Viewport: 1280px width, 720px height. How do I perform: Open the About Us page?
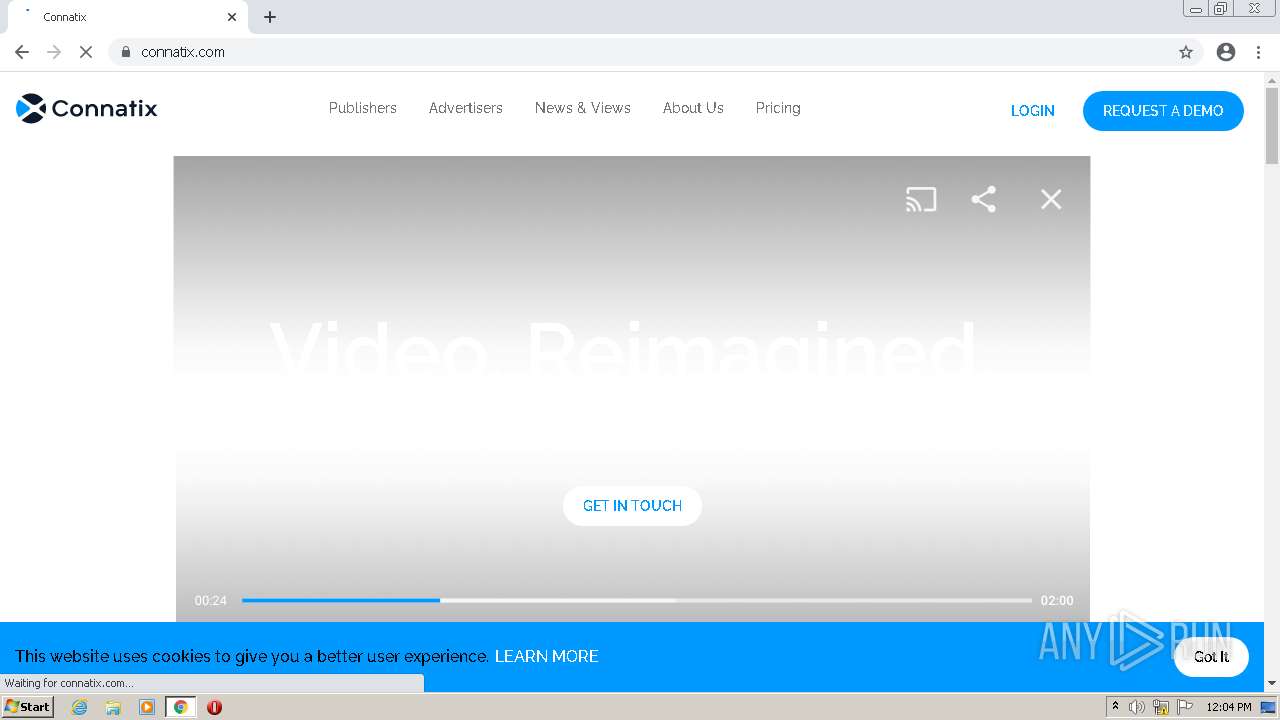coord(693,108)
